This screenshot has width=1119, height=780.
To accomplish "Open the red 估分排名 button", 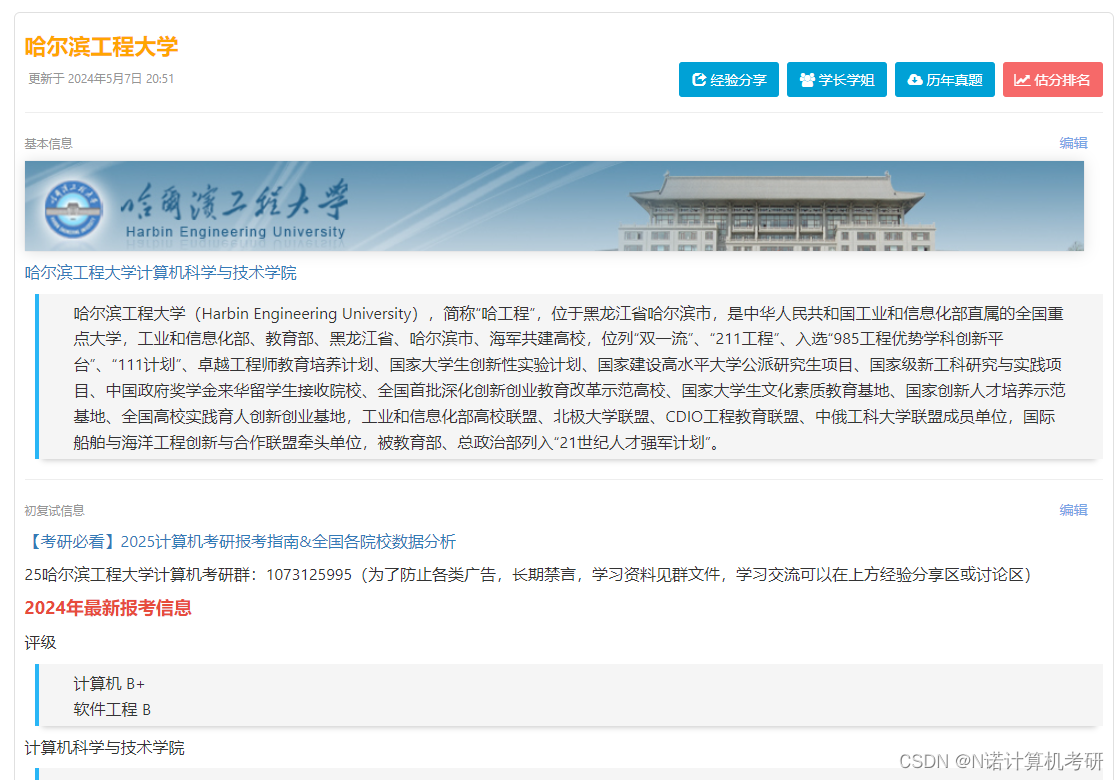I will point(1053,79).
